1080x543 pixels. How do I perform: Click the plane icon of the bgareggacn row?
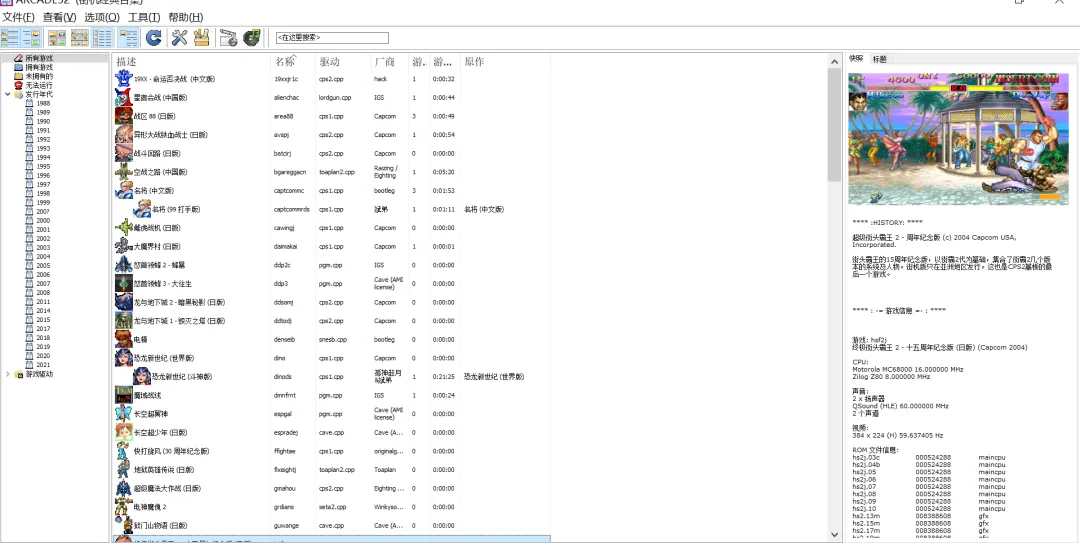point(124,172)
